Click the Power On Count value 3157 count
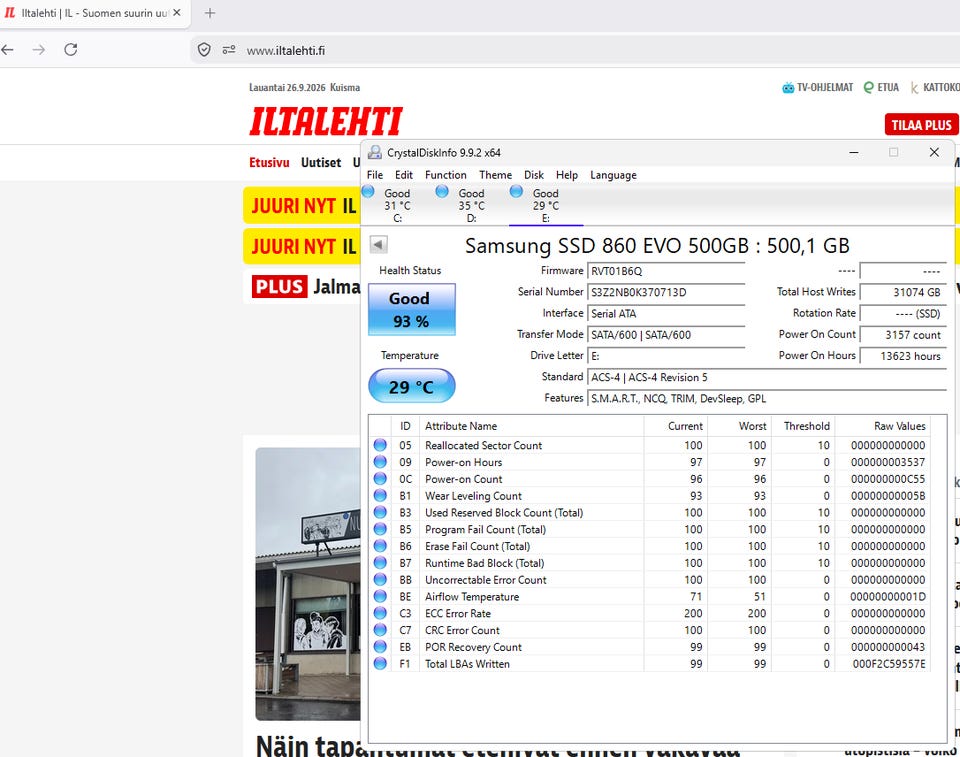960x757 pixels. click(903, 334)
